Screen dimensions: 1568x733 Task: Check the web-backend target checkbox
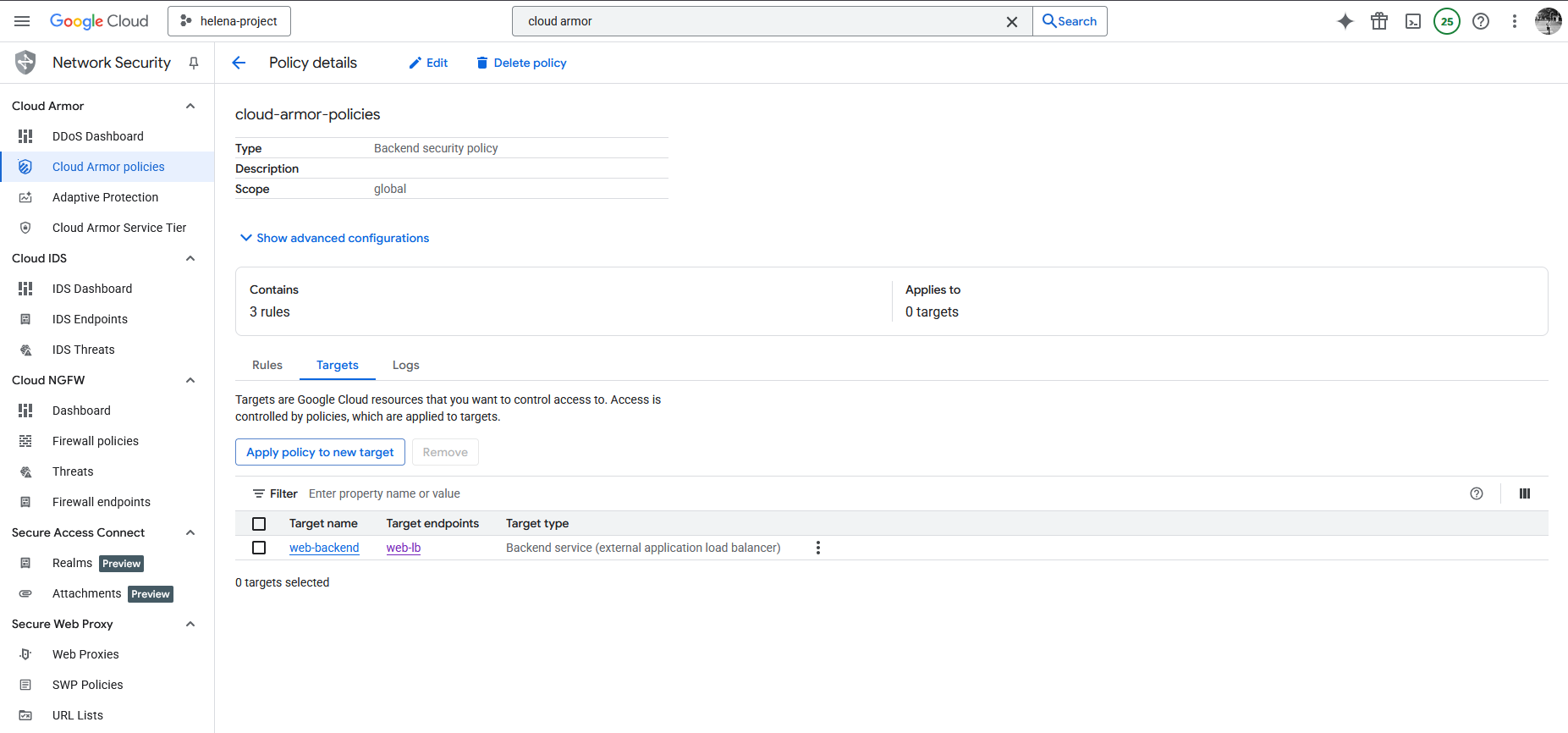coord(259,548)
